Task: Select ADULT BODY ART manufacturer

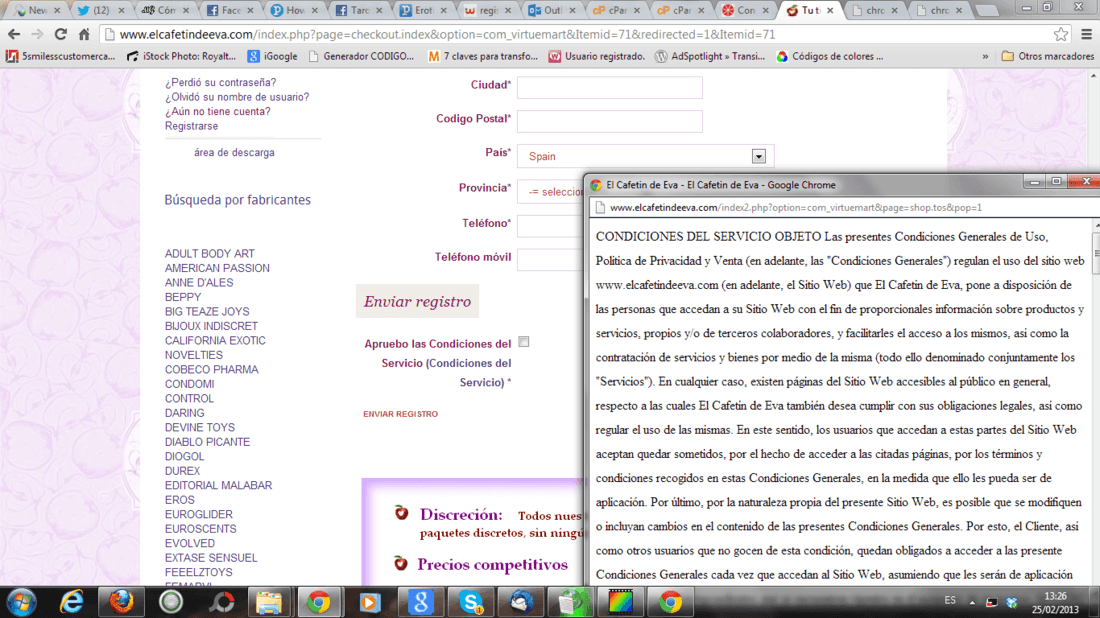Action: (210, 253)
